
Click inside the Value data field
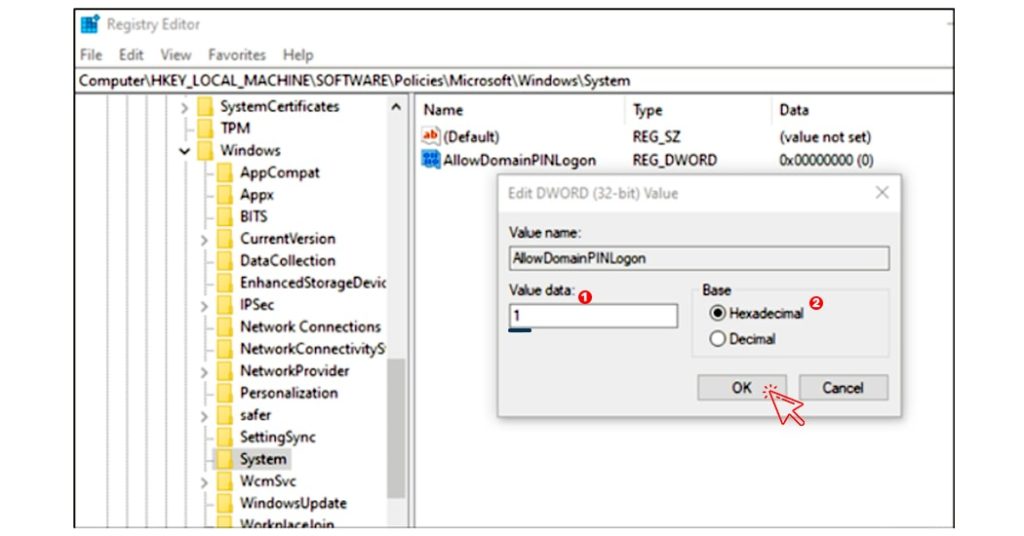(593, 316)
